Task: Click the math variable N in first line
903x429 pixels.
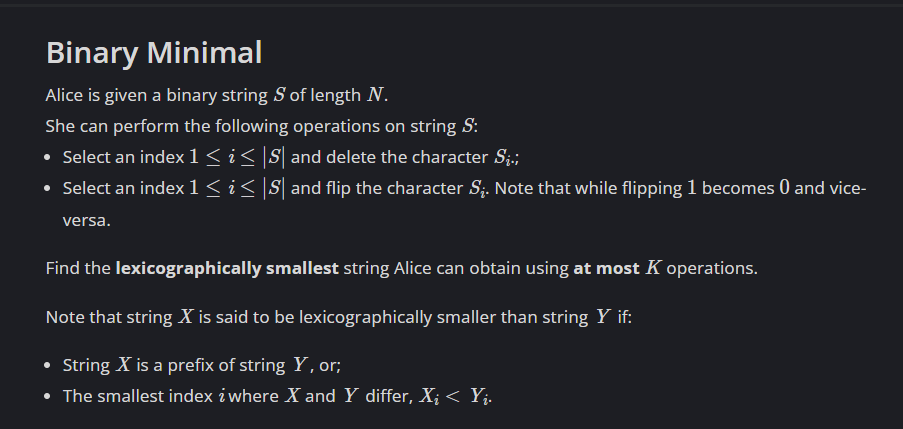Action: click(375, 95)
